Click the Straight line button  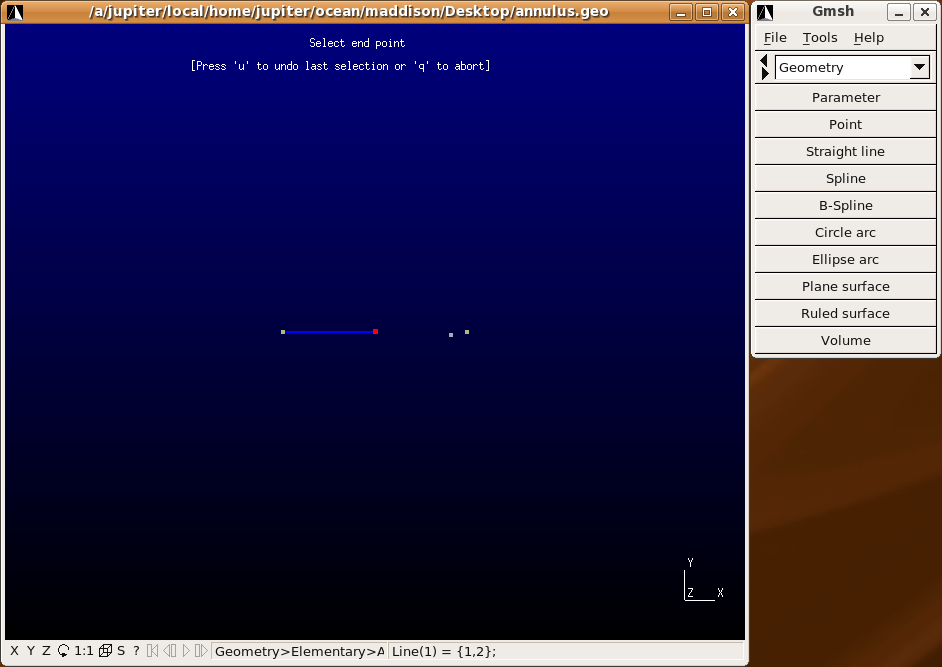click(845, 151)
